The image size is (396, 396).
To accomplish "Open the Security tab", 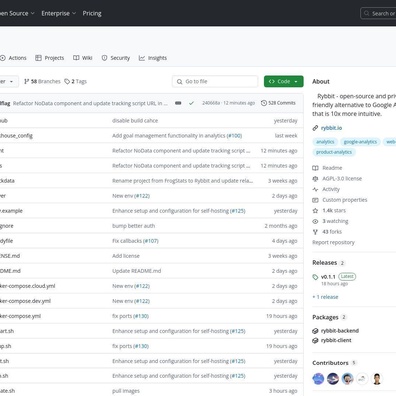I will pyautogui.click(x=116, y=58).
